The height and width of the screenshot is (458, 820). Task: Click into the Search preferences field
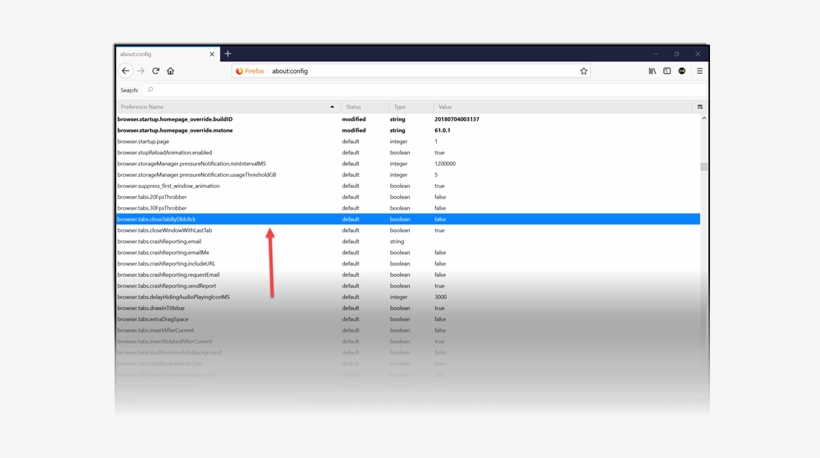click(x=424, y=90)
